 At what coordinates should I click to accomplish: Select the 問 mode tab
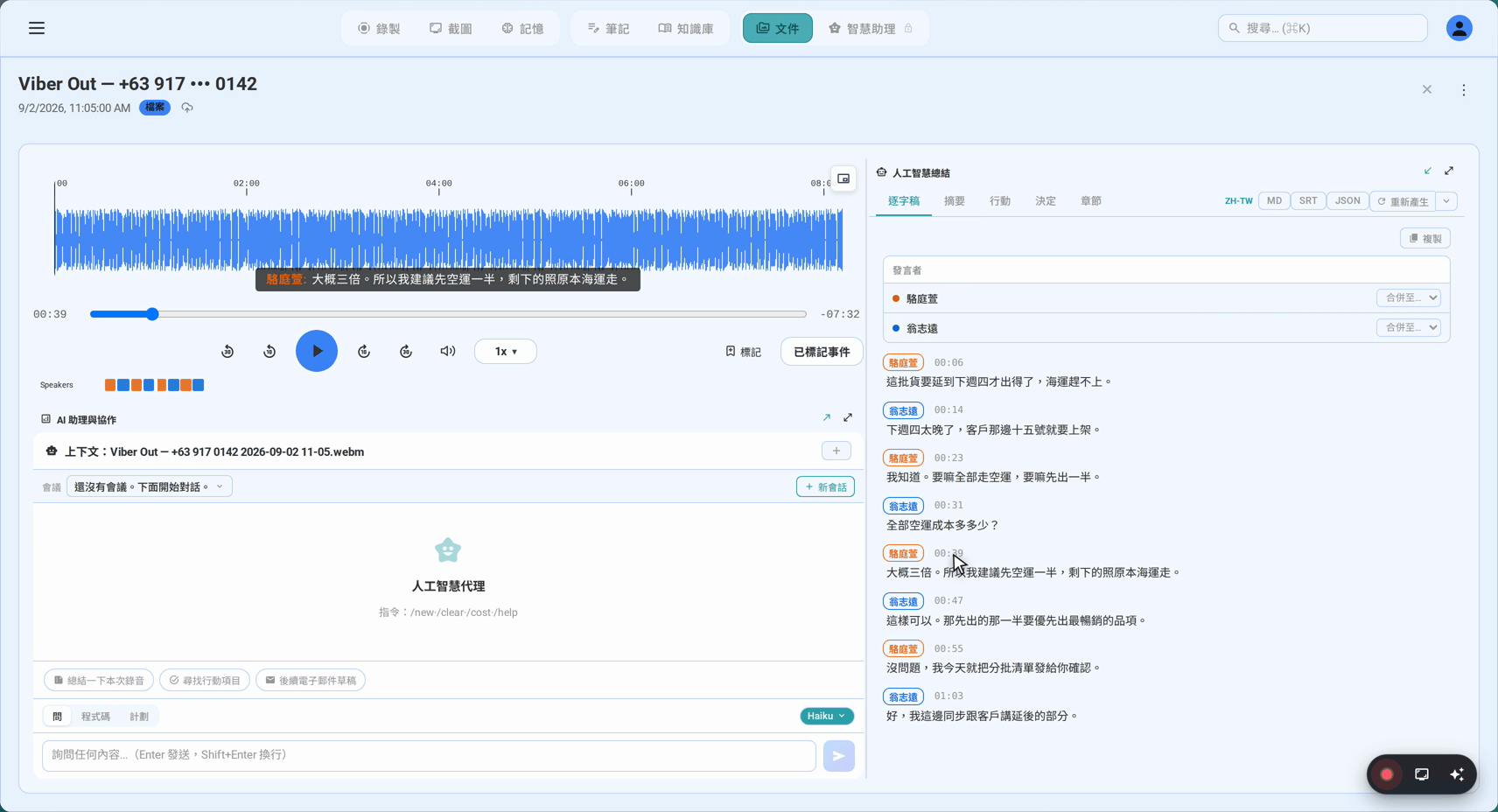coord(57,717)
